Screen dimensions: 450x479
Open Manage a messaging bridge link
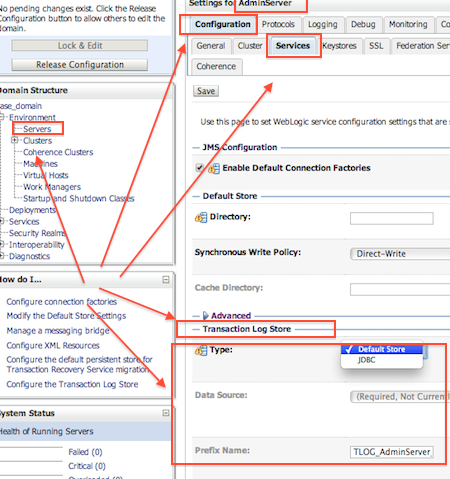click(x=58, y=331)
